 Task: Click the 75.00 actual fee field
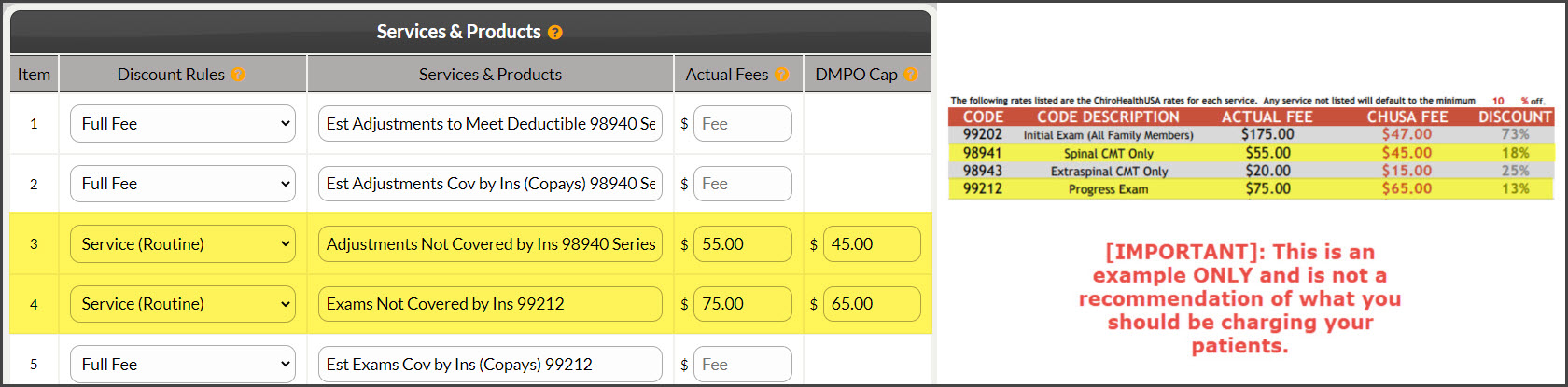point(743,304)
